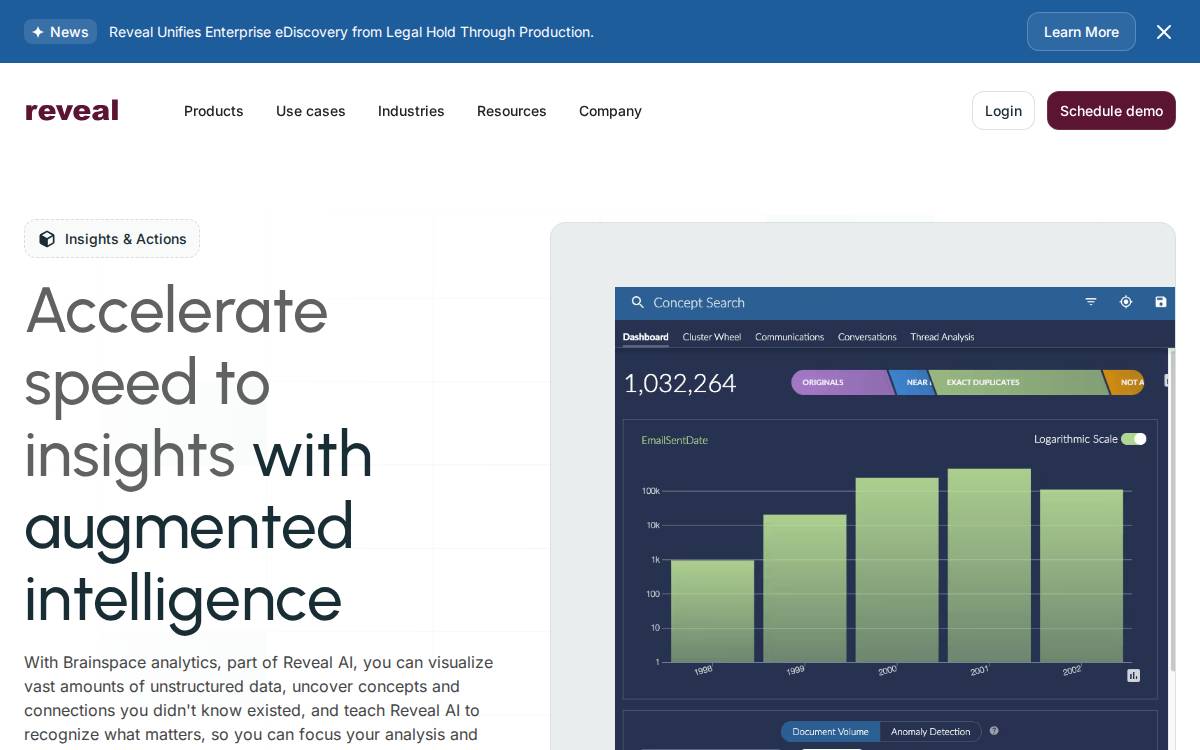The width and height of the screenshot is (1200, 750).
Task: Click the orange NOT A segment
Action: [1125, 382]
